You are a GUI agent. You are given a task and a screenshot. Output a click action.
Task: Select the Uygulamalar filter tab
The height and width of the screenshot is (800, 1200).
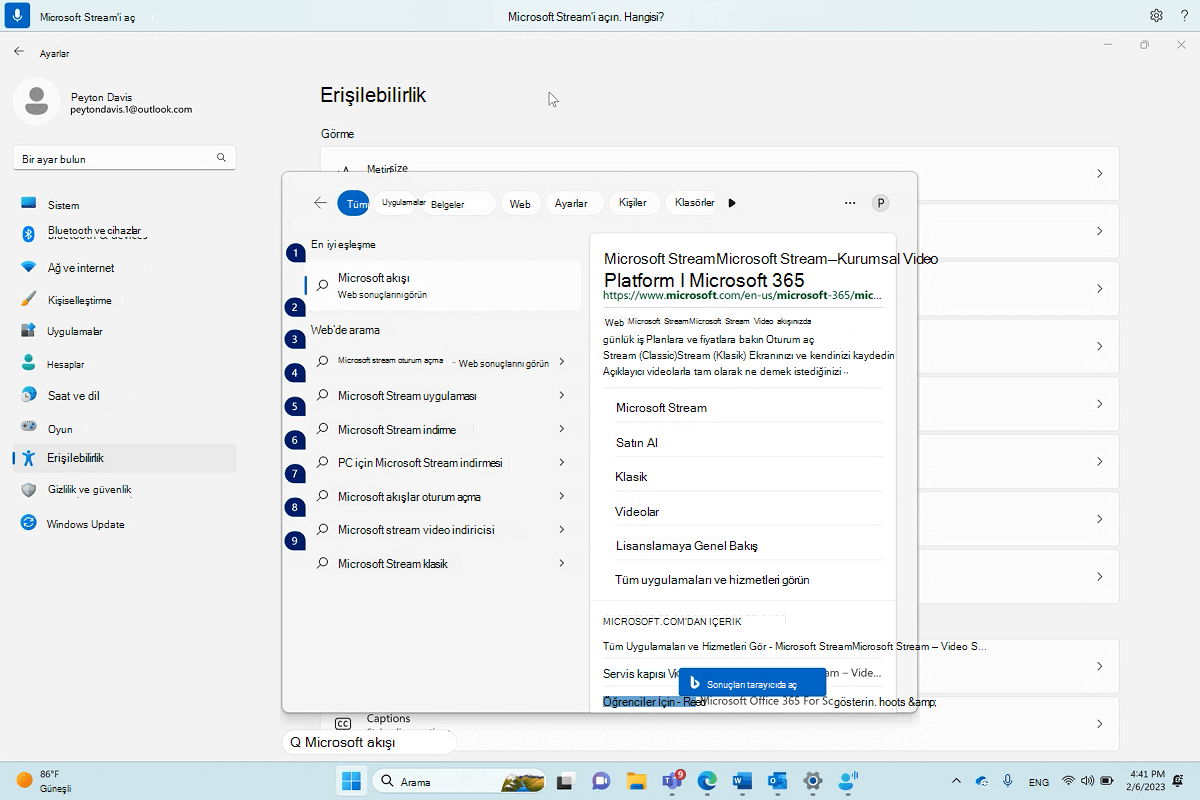pos(403,203)
